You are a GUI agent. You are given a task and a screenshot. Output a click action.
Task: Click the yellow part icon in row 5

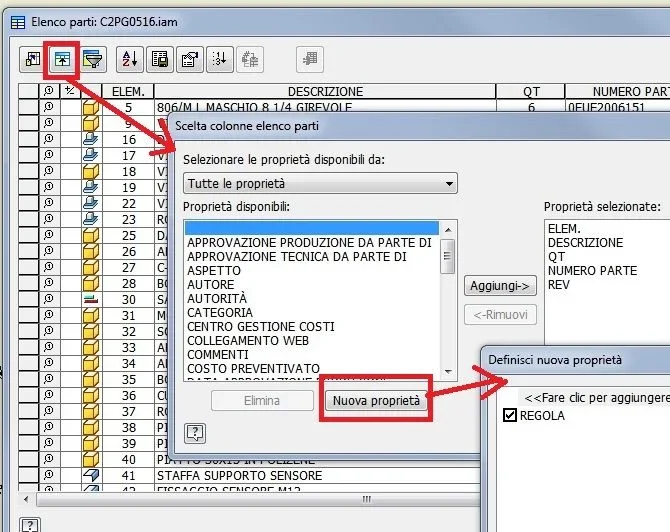pos(91,107)
